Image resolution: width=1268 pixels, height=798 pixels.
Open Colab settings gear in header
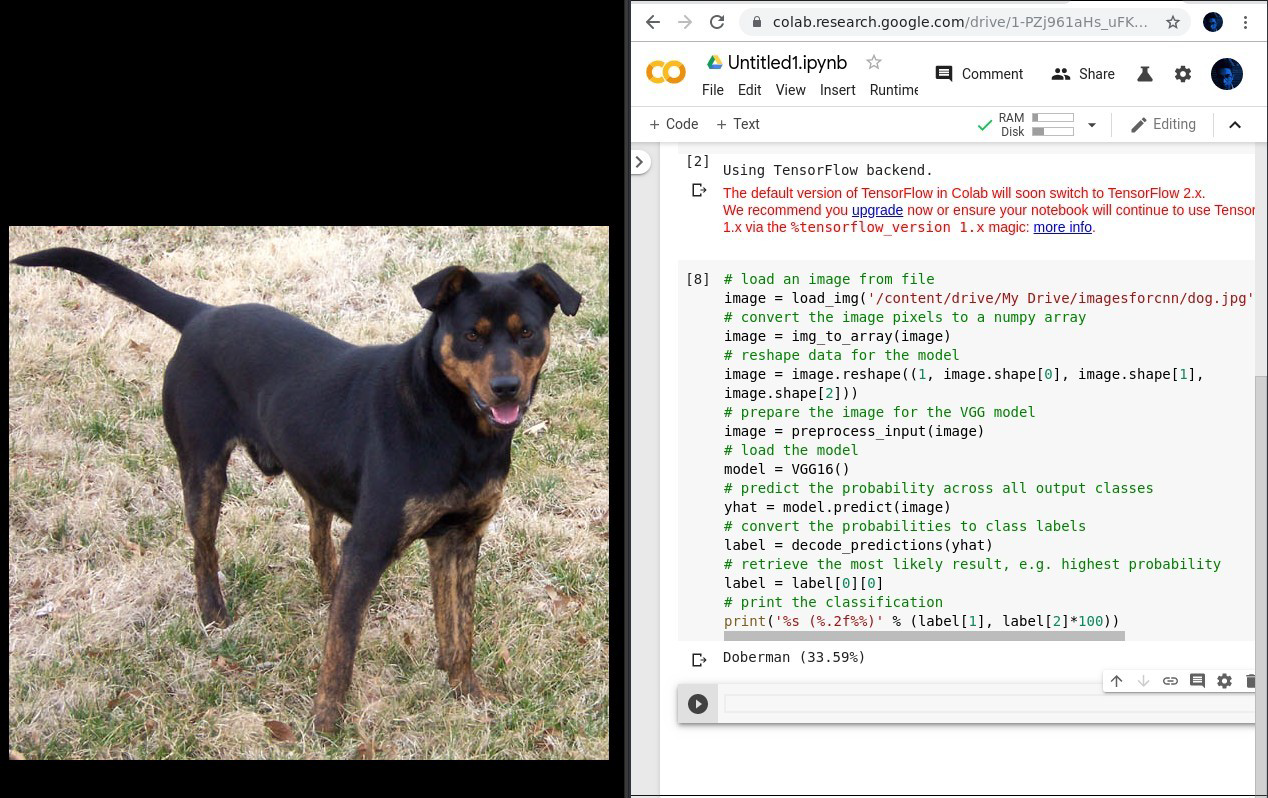click(x=1183, y=74)
